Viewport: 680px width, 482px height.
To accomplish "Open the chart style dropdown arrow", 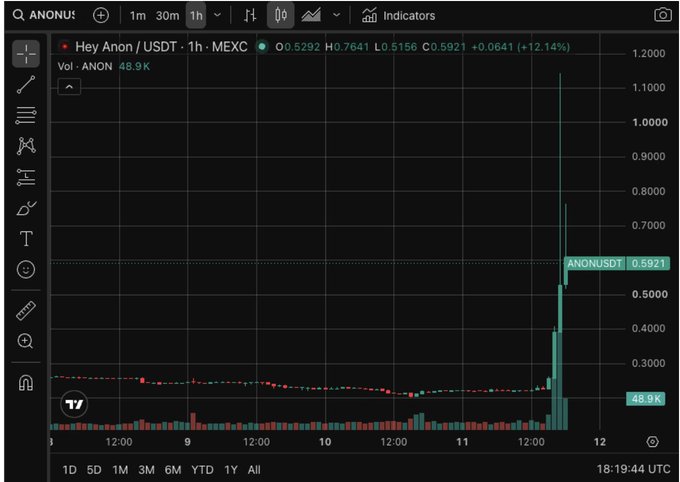I will (336, 15).
